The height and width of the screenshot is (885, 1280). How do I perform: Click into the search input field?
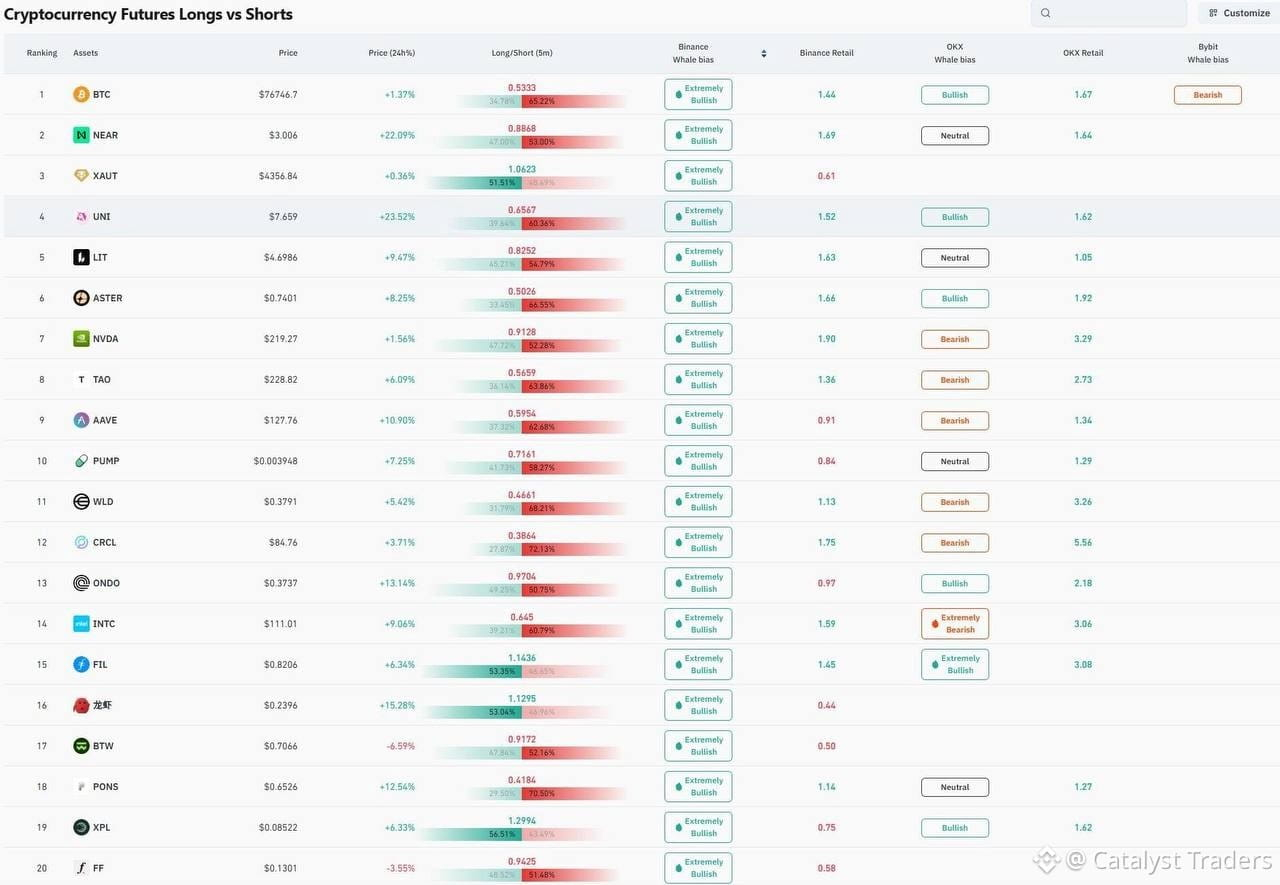[x=1109, y=13]
